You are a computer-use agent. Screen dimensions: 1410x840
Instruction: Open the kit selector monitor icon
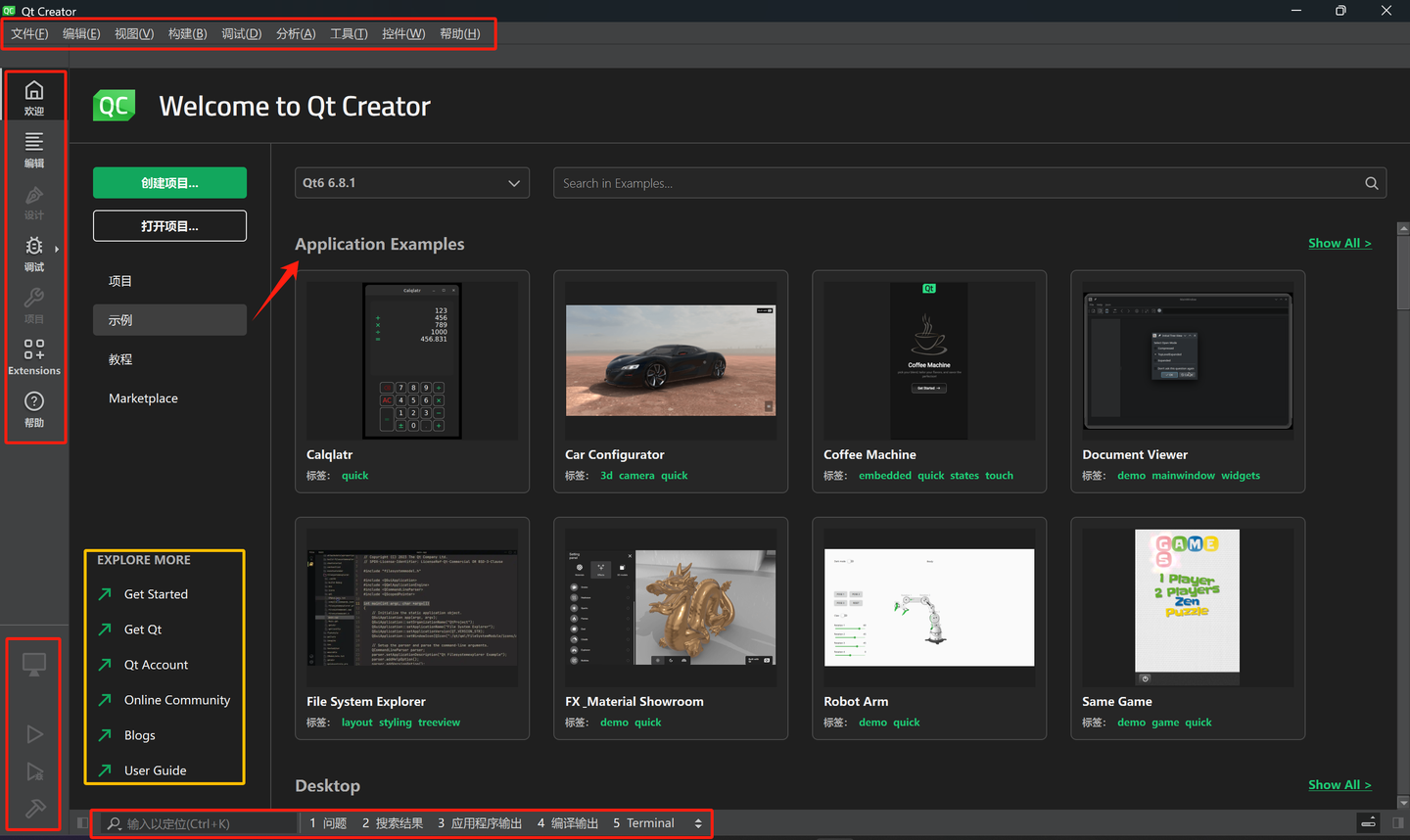(34, 665)
